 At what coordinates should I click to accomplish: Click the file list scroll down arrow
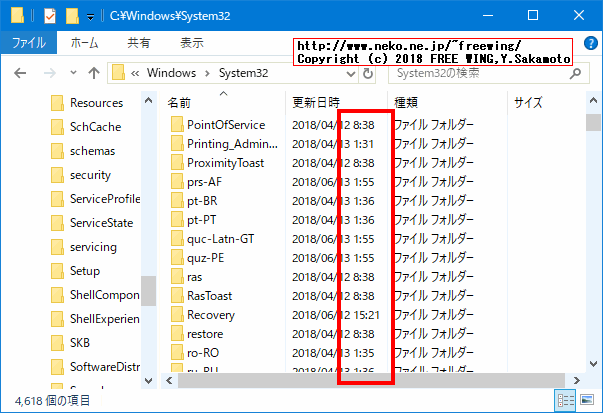click(x=593, y=363)
